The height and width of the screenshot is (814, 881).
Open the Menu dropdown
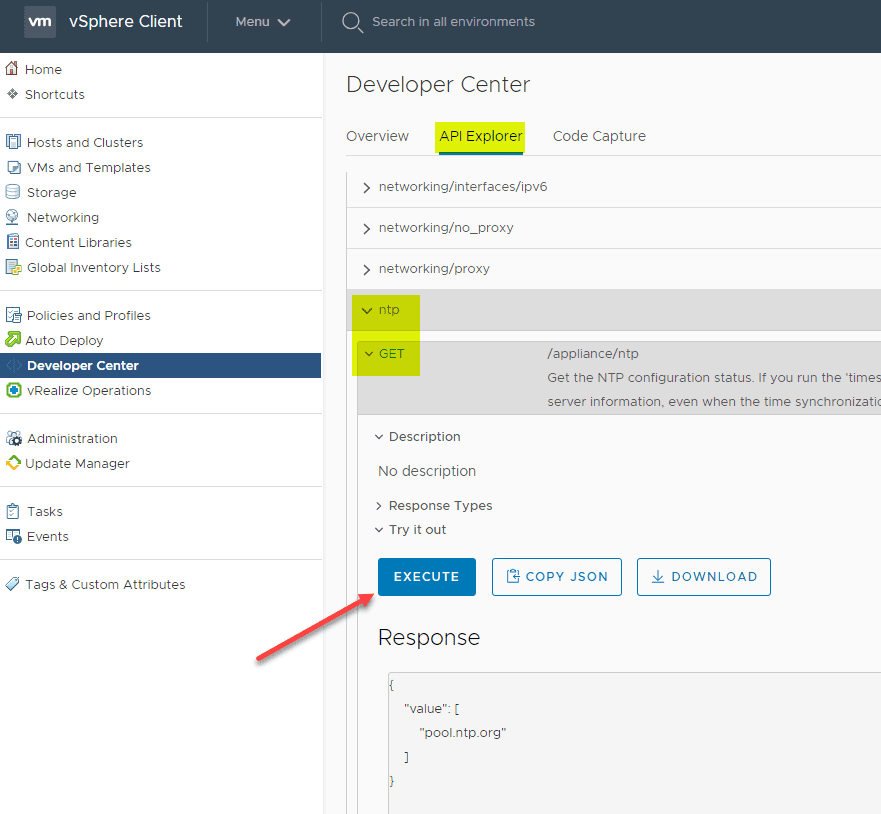(262, 21)
